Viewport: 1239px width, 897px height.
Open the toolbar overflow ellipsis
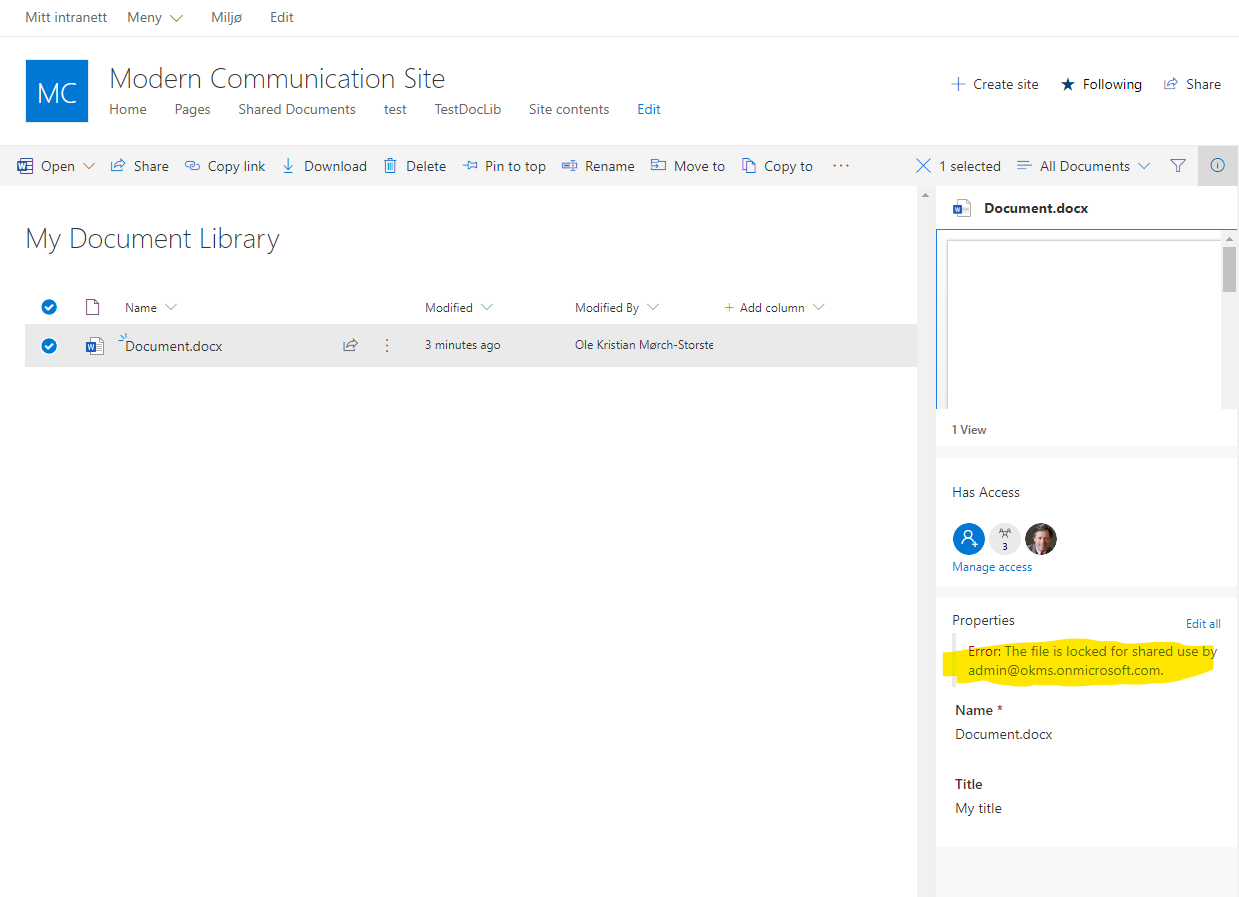pyautogui.click(x=840, y=166)
